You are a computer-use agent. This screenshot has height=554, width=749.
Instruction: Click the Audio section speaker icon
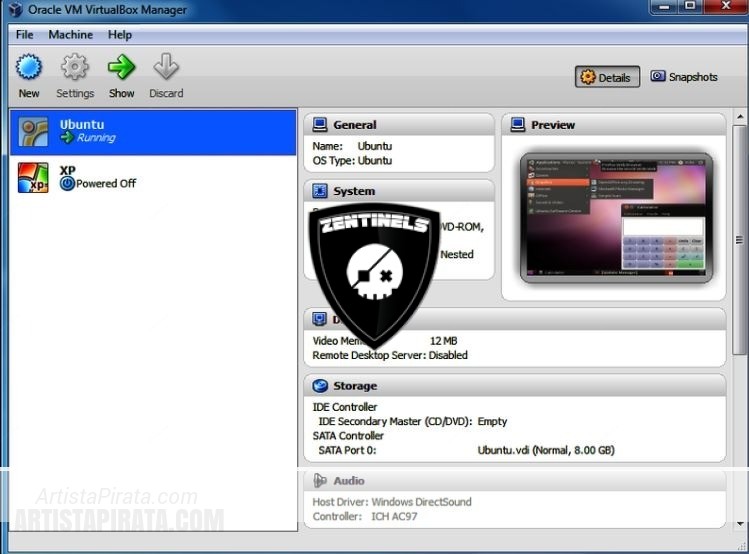(x=320, y=480)
